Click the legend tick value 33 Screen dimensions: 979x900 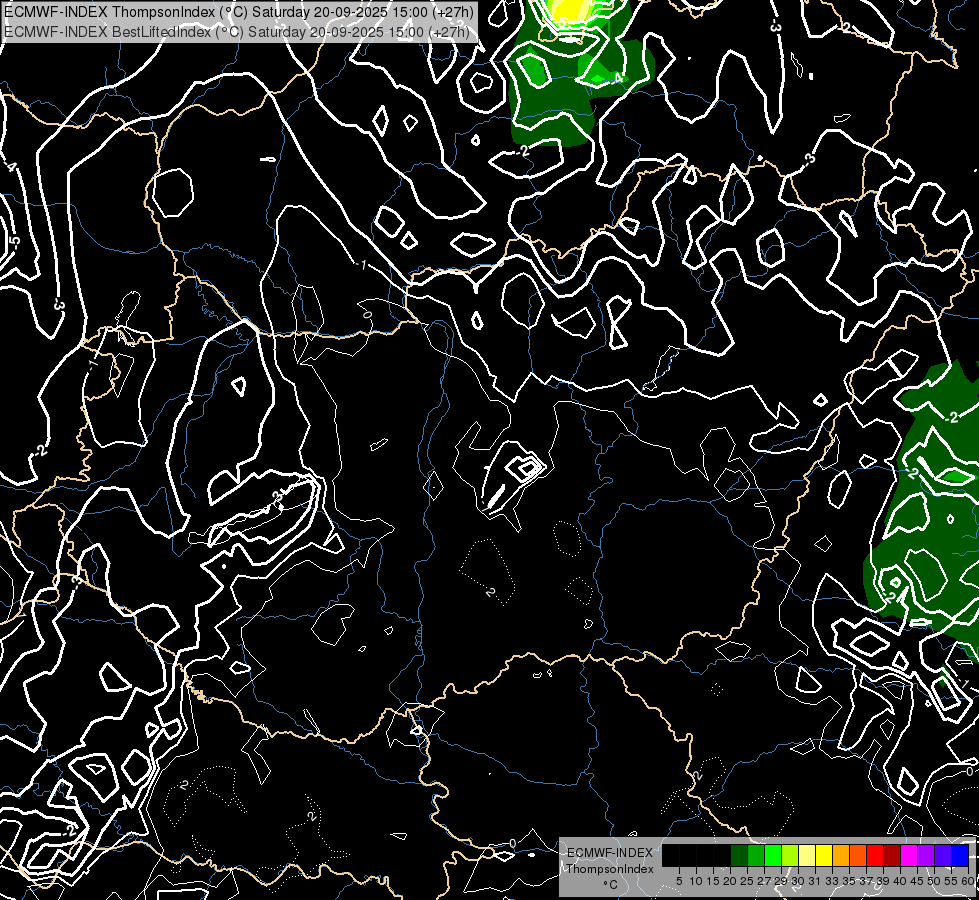pyautogui.click(x=832, y=881)
